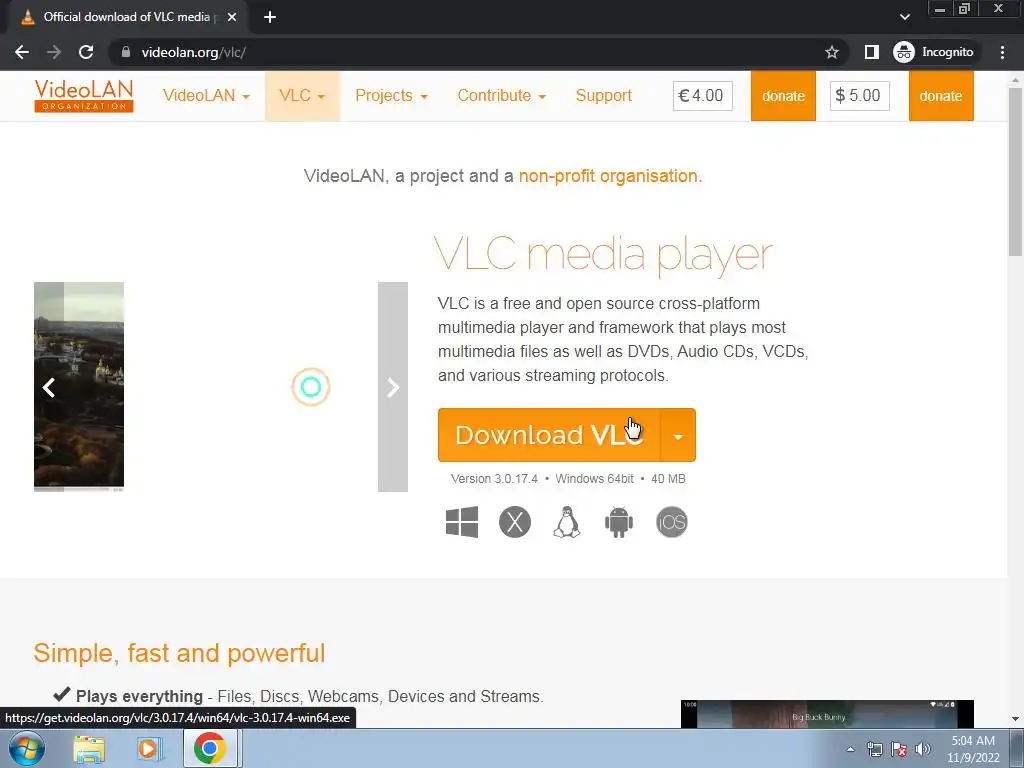The image size is (1024, 768).
Task: Click the macOS X platform icon
Action: click(x=515, y=522)
